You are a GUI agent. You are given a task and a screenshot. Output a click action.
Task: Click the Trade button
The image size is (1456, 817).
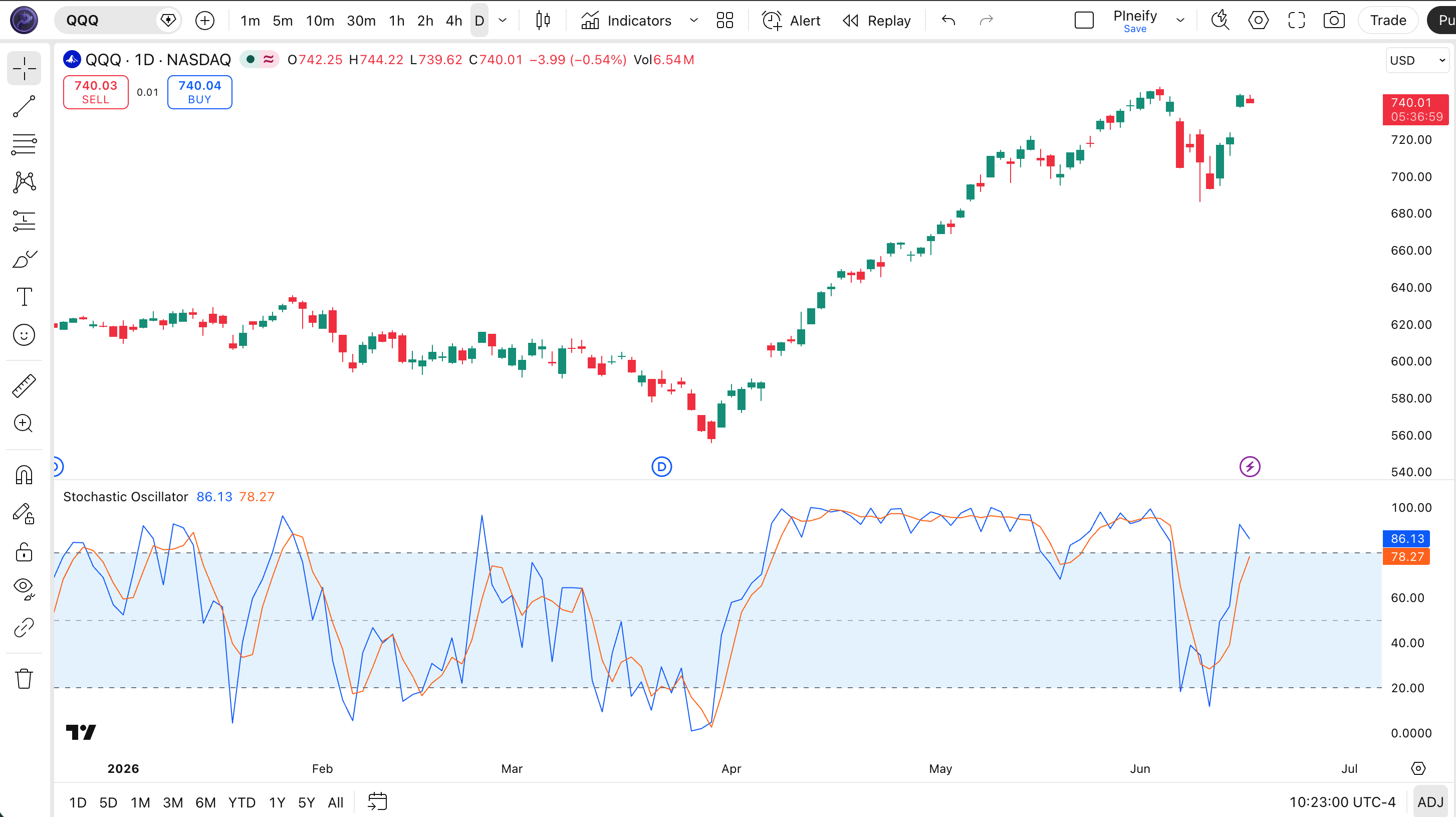tap(1388, 21)
